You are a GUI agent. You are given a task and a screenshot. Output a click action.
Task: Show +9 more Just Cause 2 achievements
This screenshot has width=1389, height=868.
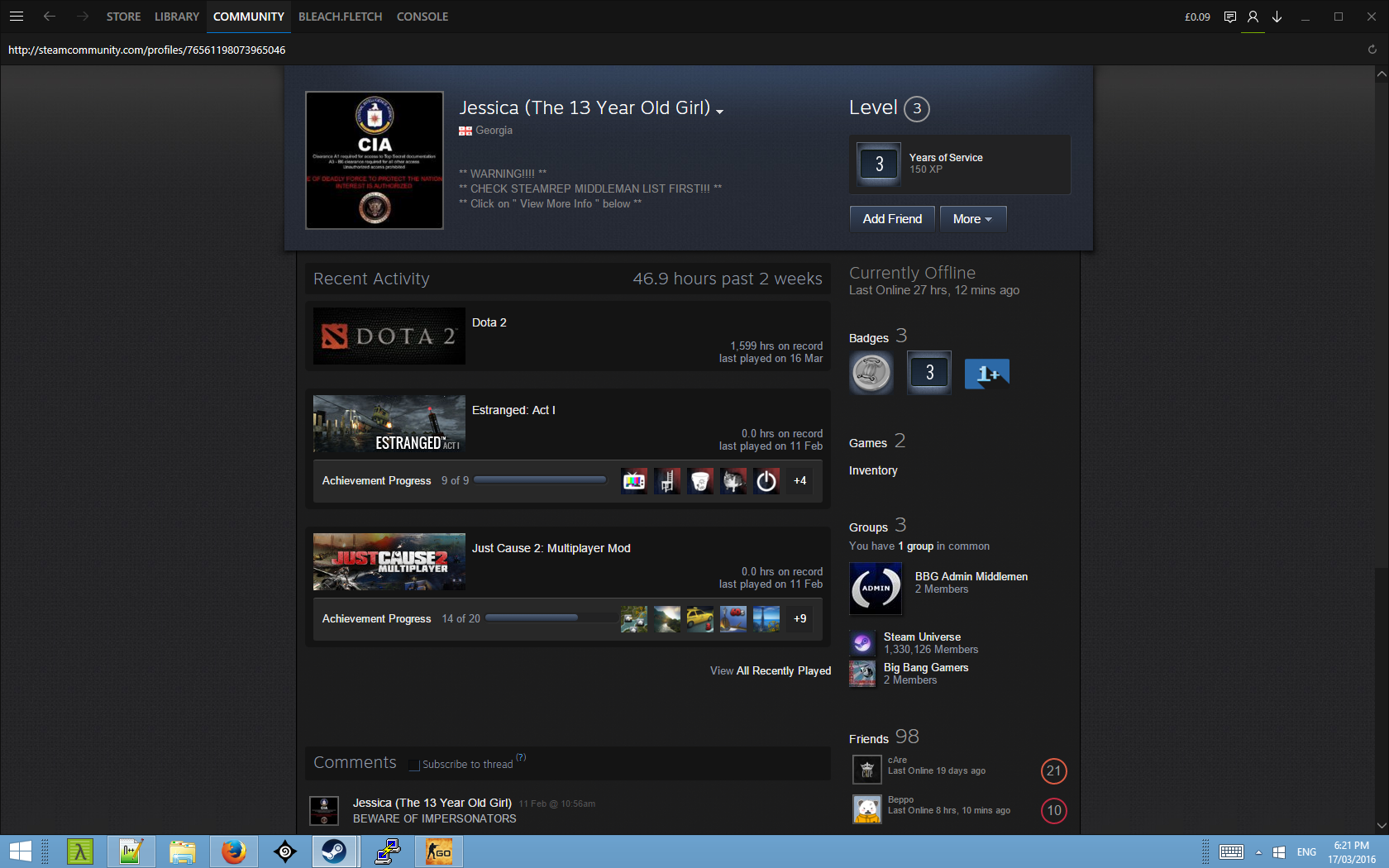[x=800, y=619]
